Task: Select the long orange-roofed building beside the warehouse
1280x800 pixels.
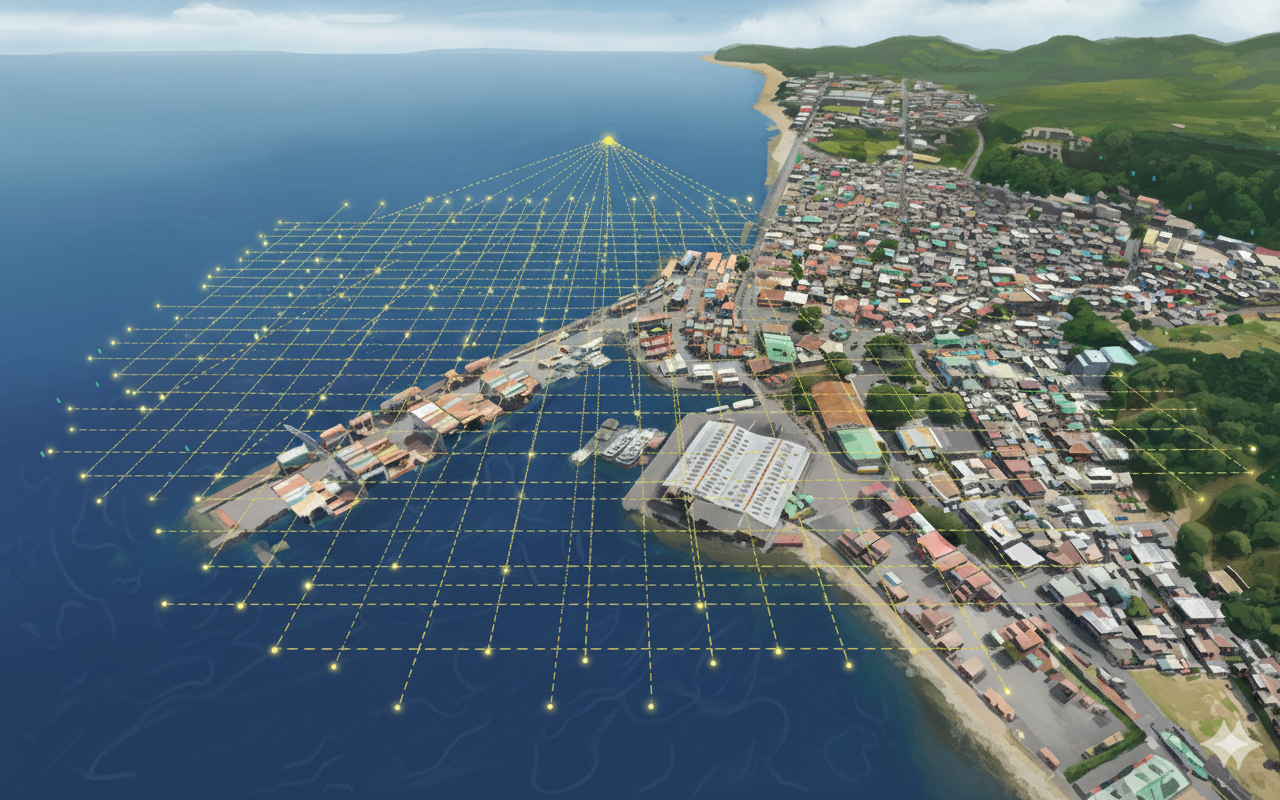Action: tap(838, 405)
